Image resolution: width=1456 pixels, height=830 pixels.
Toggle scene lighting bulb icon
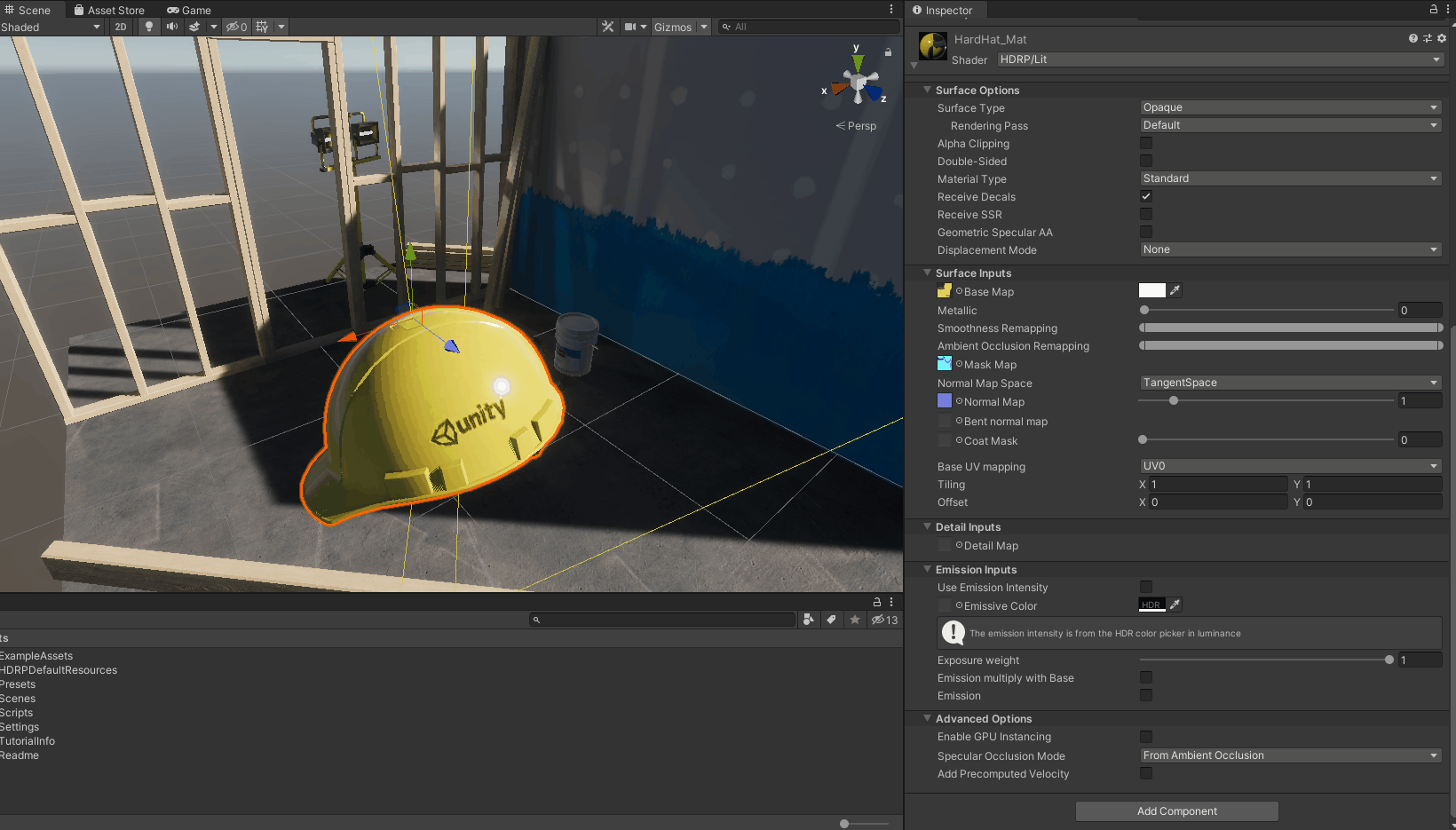[x=149, y=27]
